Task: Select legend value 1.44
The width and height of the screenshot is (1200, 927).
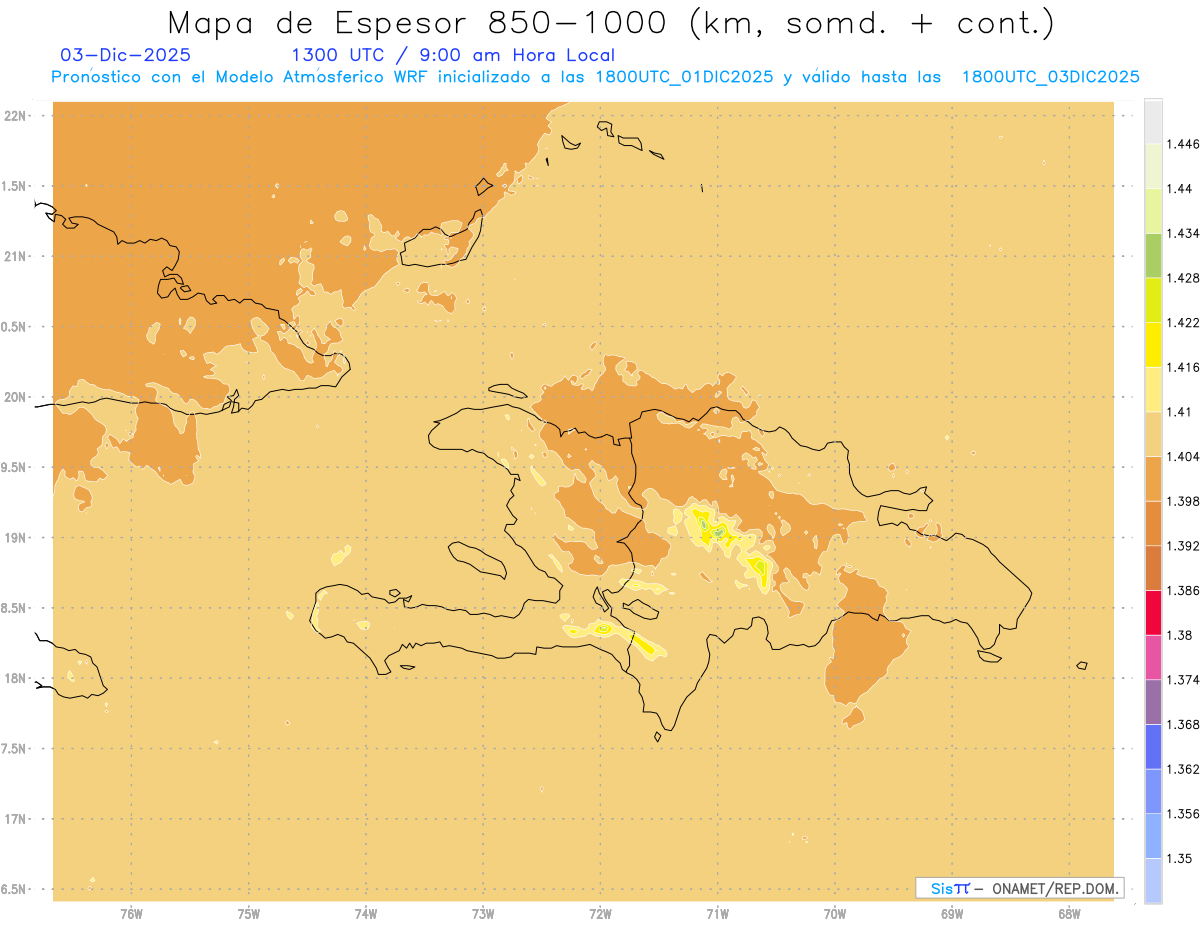Action: (x=1178, y=189)
